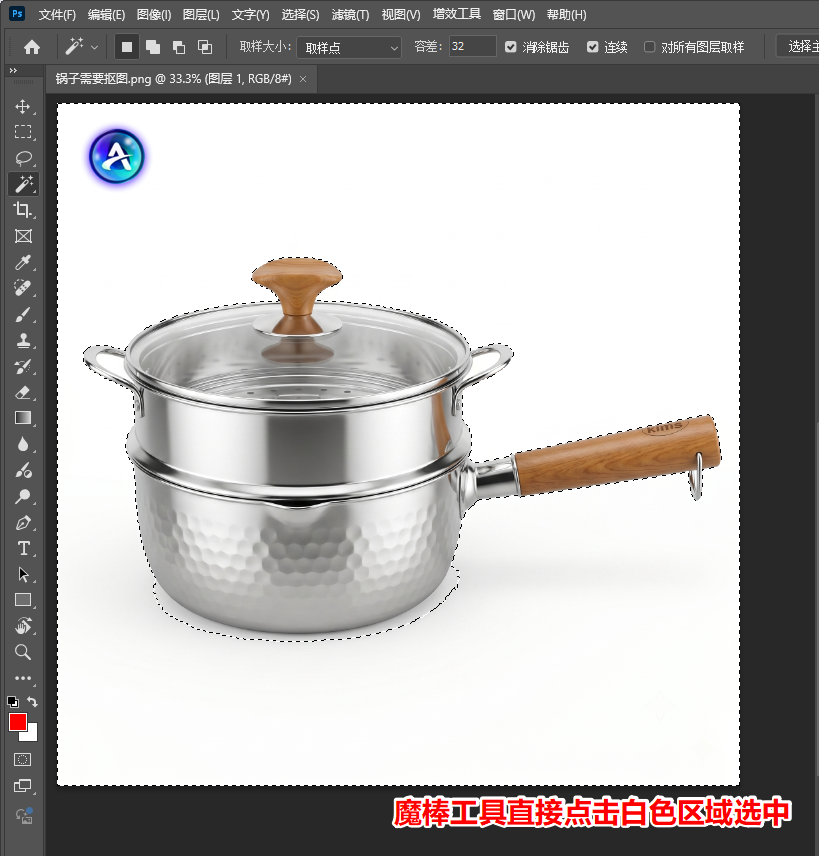
Task: Open the 增效工具 menu
Action: coord(456,14)
